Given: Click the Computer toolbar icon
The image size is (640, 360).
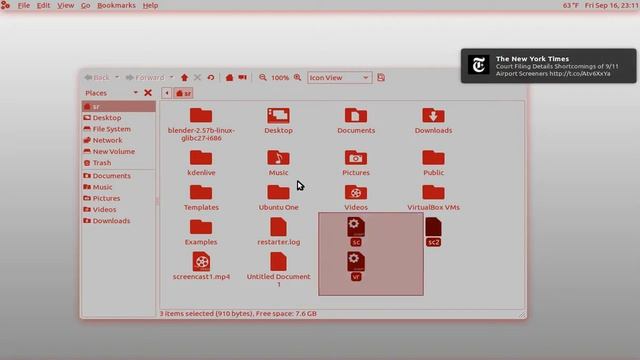Looking at the screenshot, I should point(243,78).
